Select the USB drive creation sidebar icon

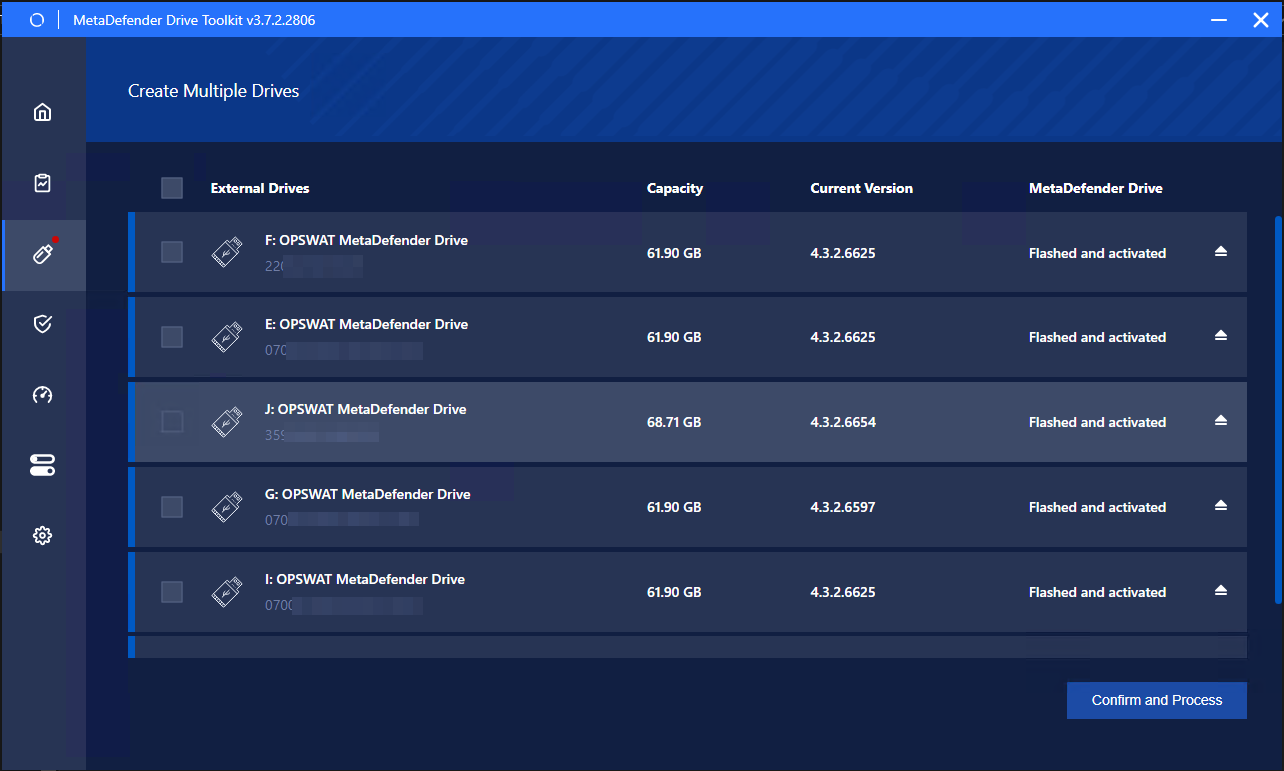[43, 254]
